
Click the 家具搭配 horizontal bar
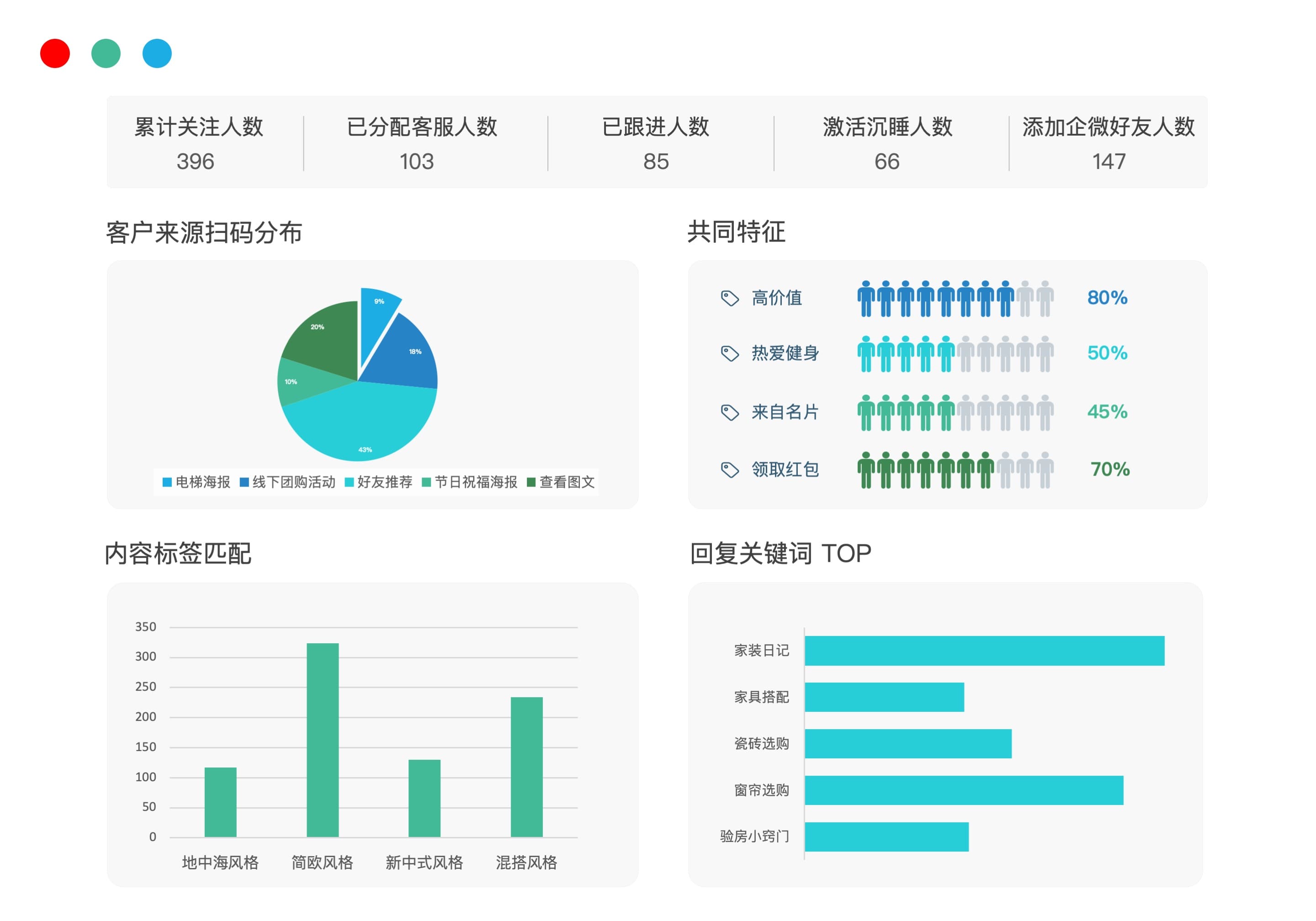pyautogui.click(x=884, y=697)
